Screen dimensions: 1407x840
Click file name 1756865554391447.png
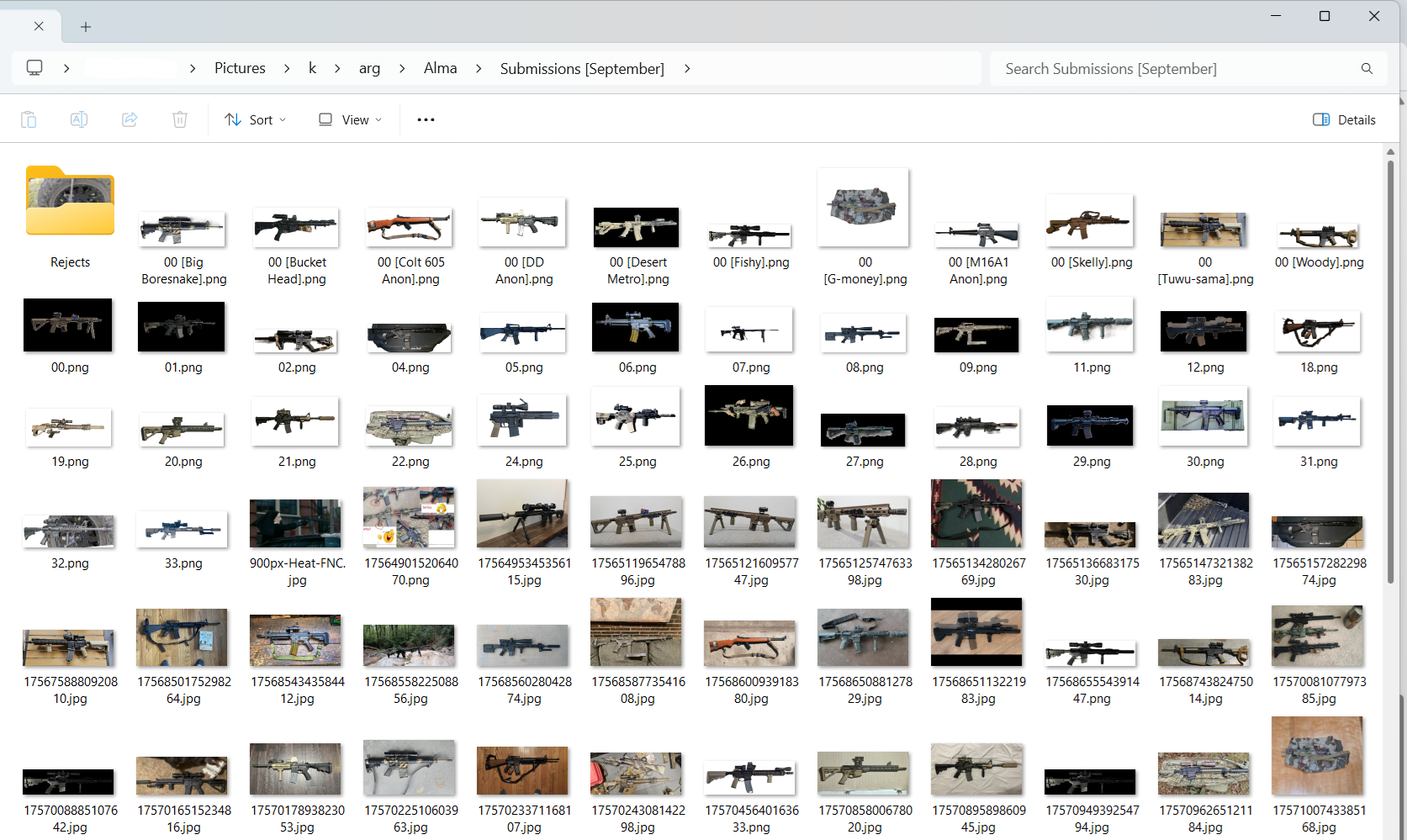[1091, 690]
